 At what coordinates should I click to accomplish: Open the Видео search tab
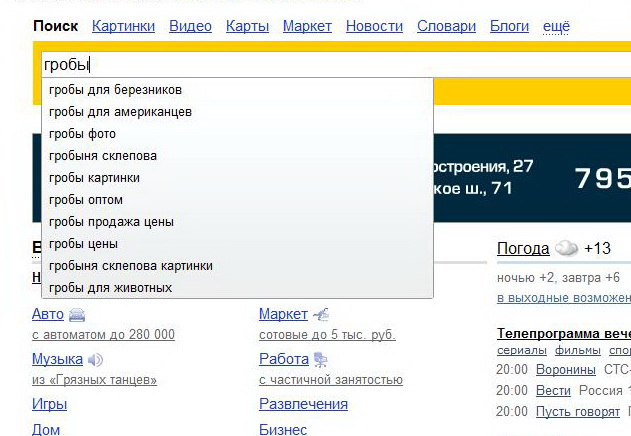(190, 26)
